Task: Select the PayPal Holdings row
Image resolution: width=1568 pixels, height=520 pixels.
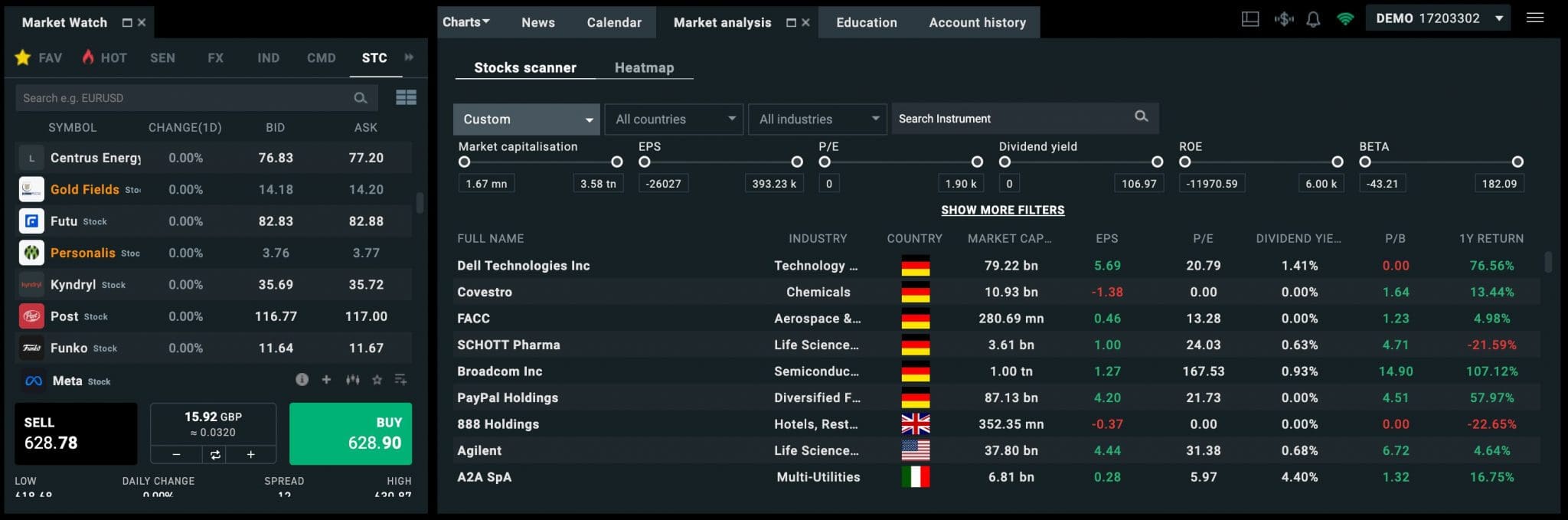Action: [x=995, y=397]
